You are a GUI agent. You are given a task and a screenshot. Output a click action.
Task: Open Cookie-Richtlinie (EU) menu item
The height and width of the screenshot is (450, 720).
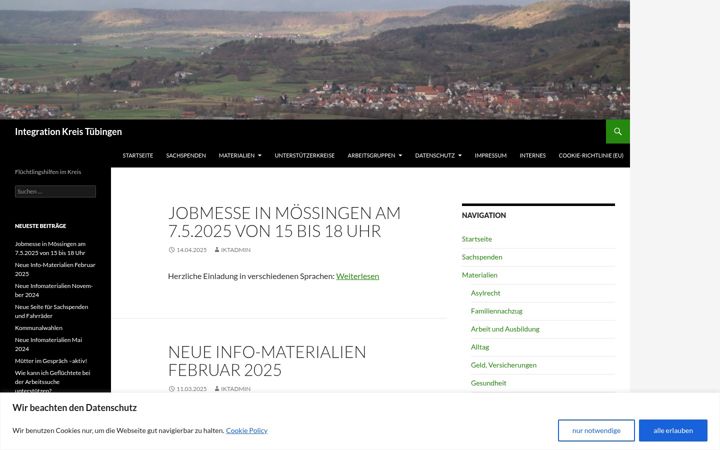[x=591, y=156]
